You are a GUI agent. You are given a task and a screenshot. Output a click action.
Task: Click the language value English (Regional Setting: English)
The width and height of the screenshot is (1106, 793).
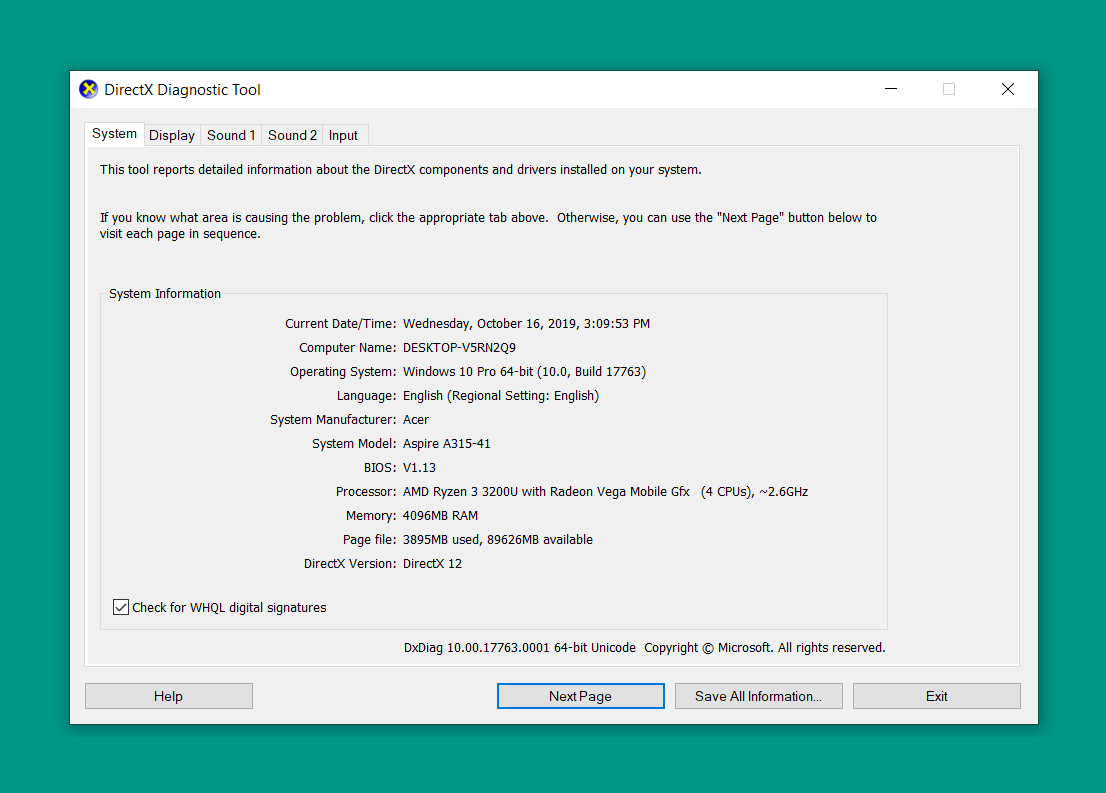click(501, 396)
